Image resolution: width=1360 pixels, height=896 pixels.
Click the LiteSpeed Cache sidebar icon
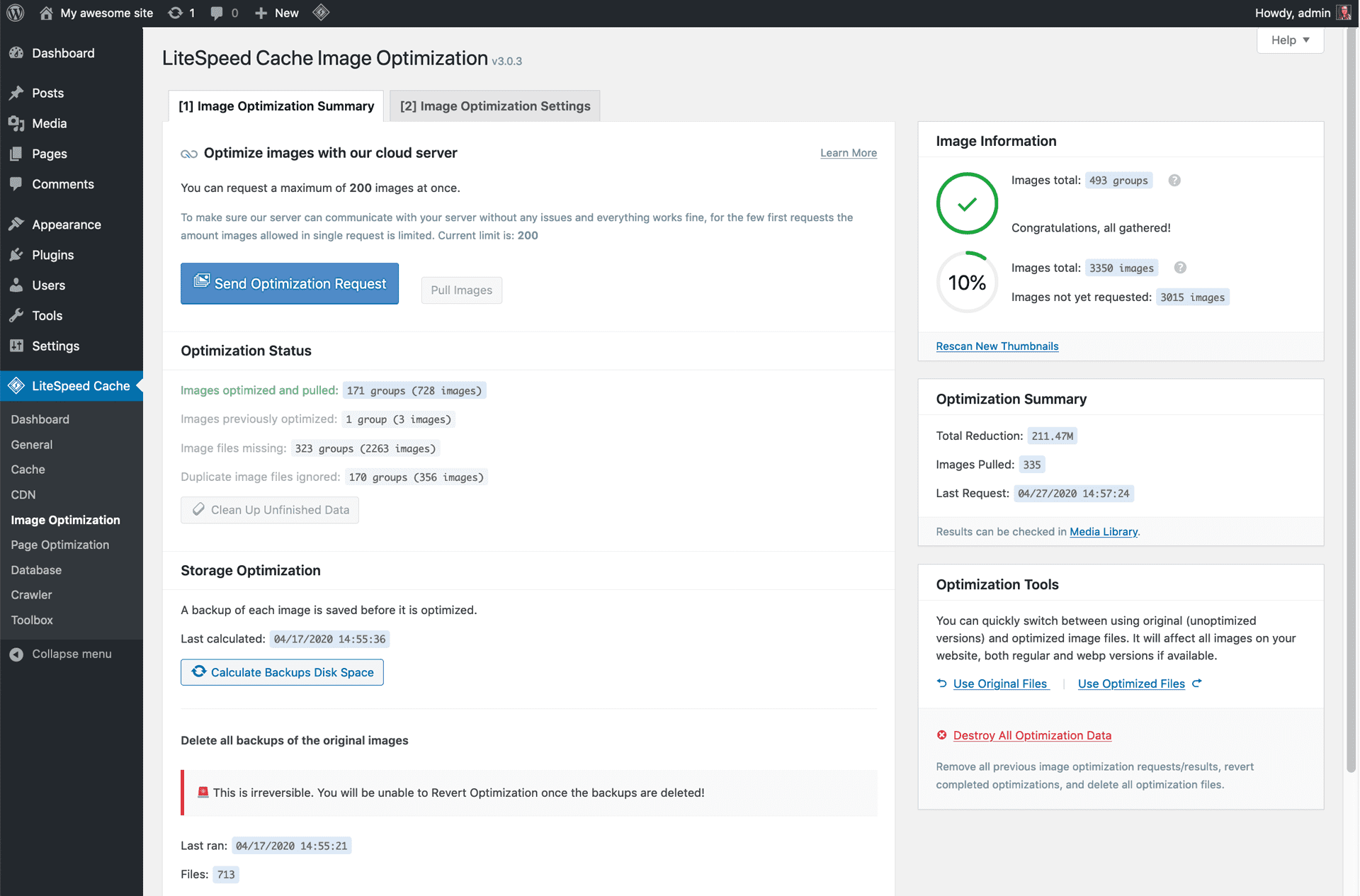pos(16,385)
